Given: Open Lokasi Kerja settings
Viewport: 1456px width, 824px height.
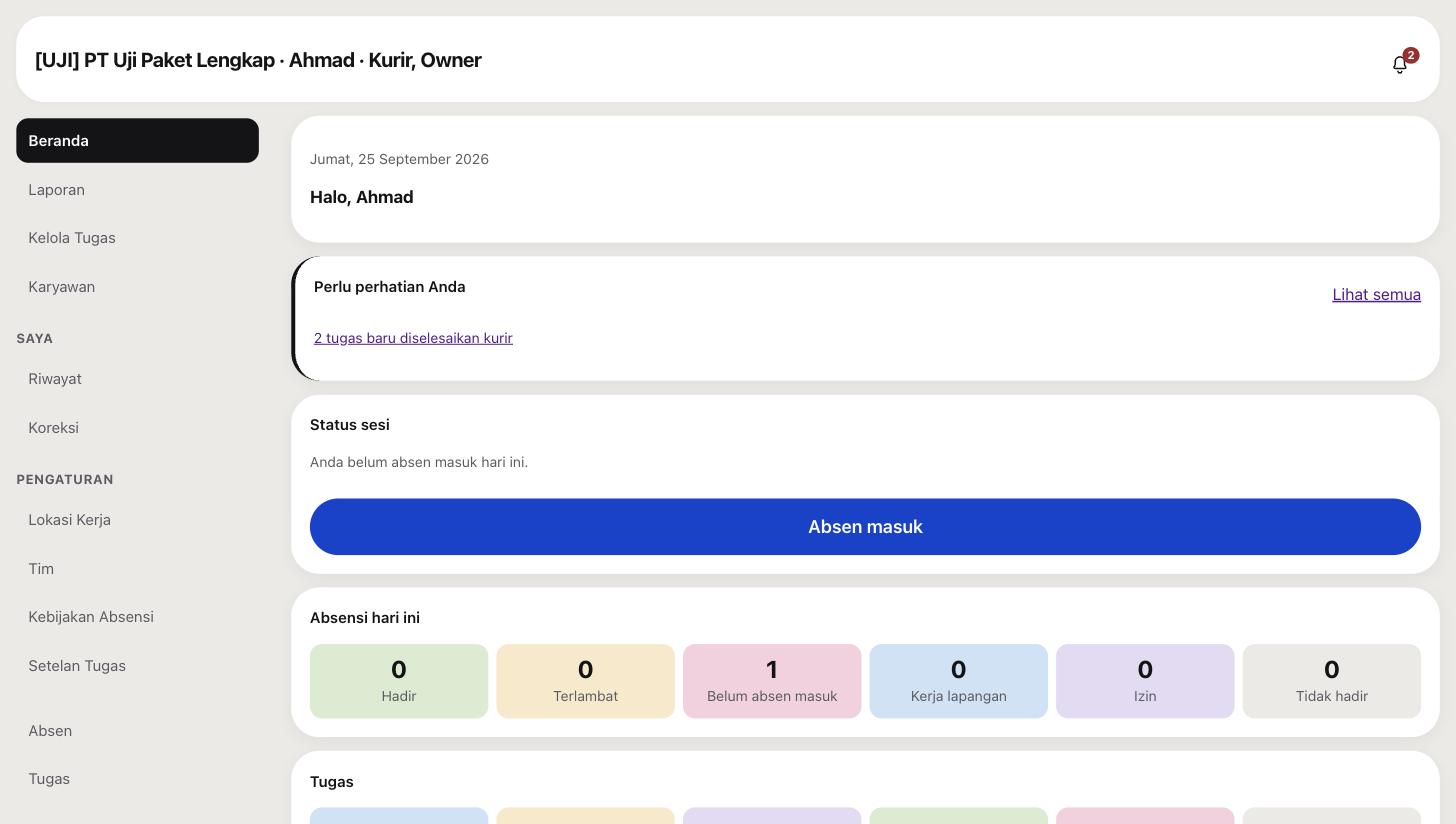Looking at the screenshot, I should click(137, 520).
